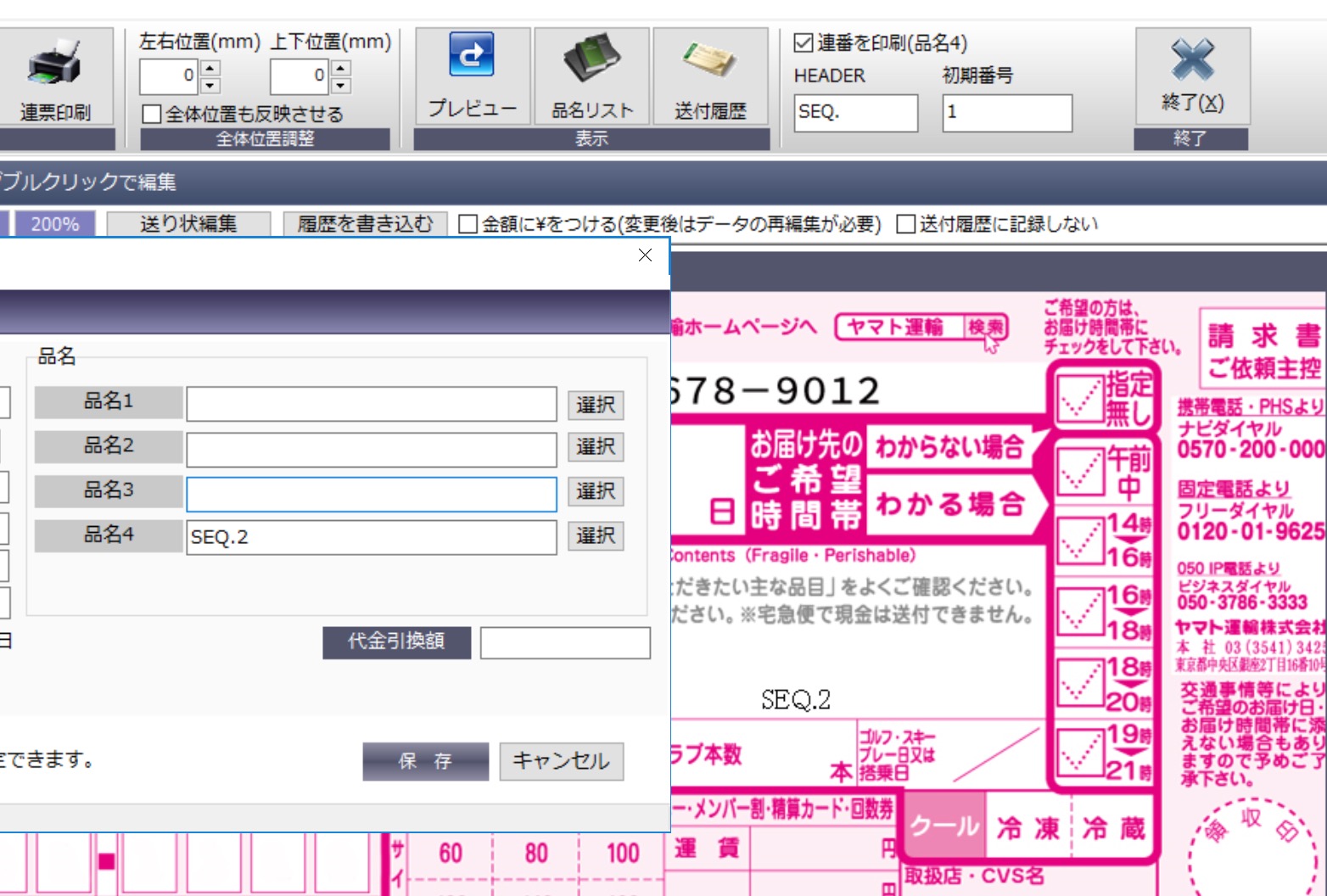Click the クール label on waybill
Viewport: 1327px width, 896px height.
[945, 826]
